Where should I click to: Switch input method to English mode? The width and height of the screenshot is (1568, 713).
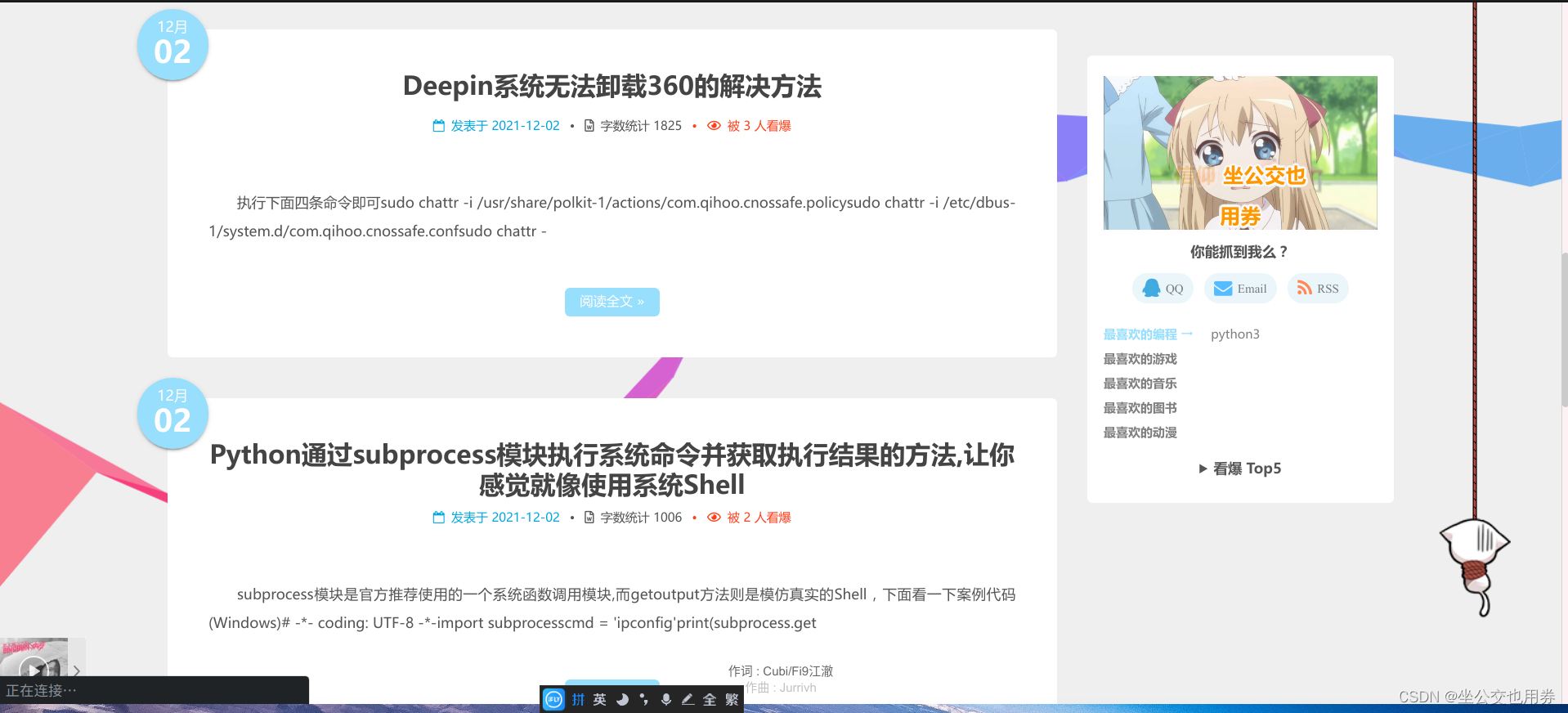[600, 699]
